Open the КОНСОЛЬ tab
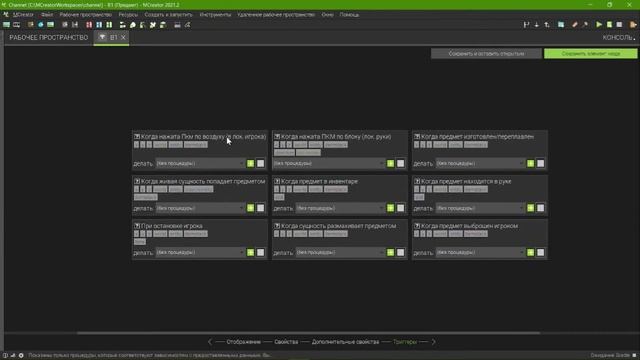Image resolution: width=640 pixels, height=360 pixels. click(618, 38)
